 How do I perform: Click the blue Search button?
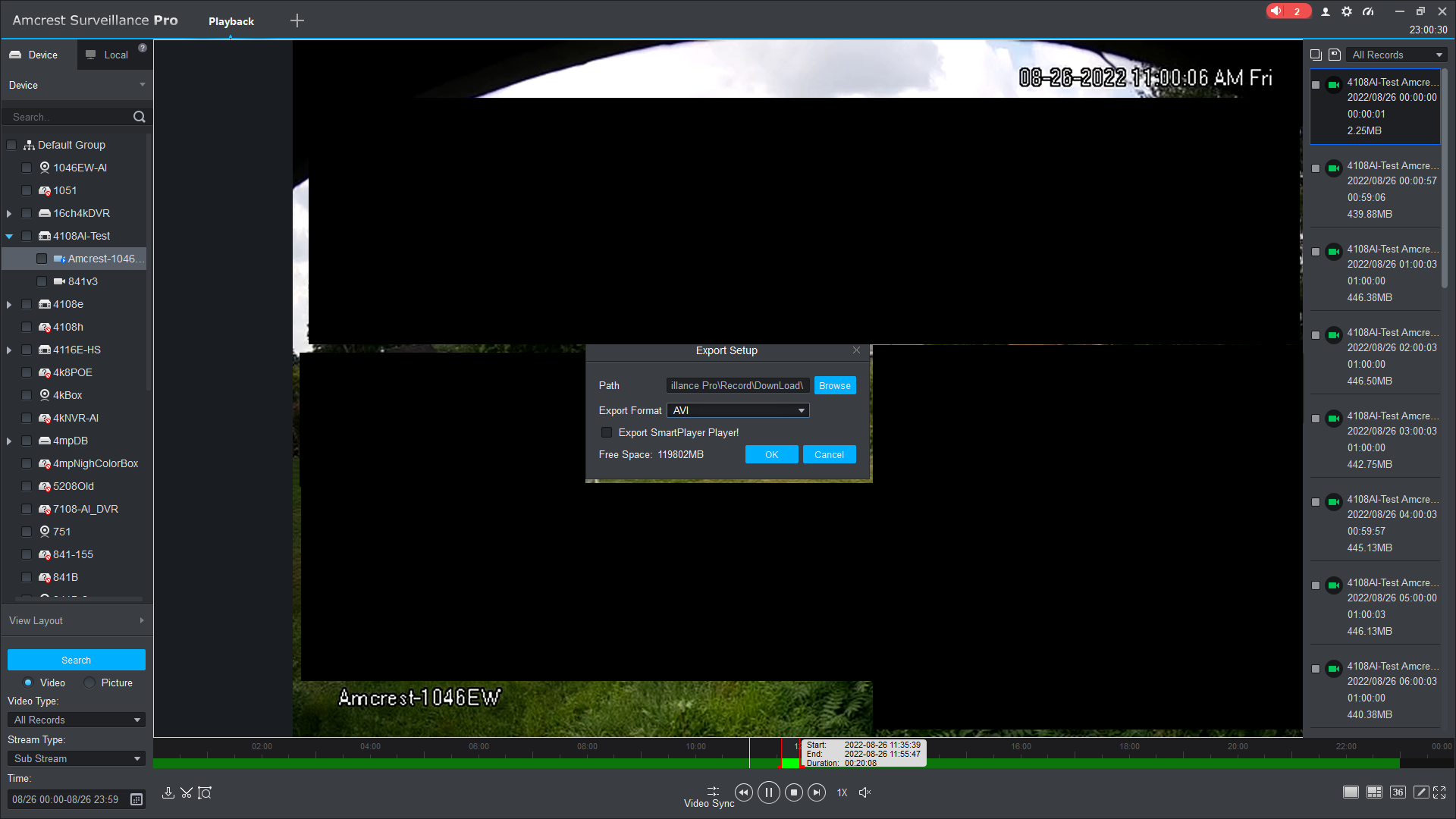(76, 660)
